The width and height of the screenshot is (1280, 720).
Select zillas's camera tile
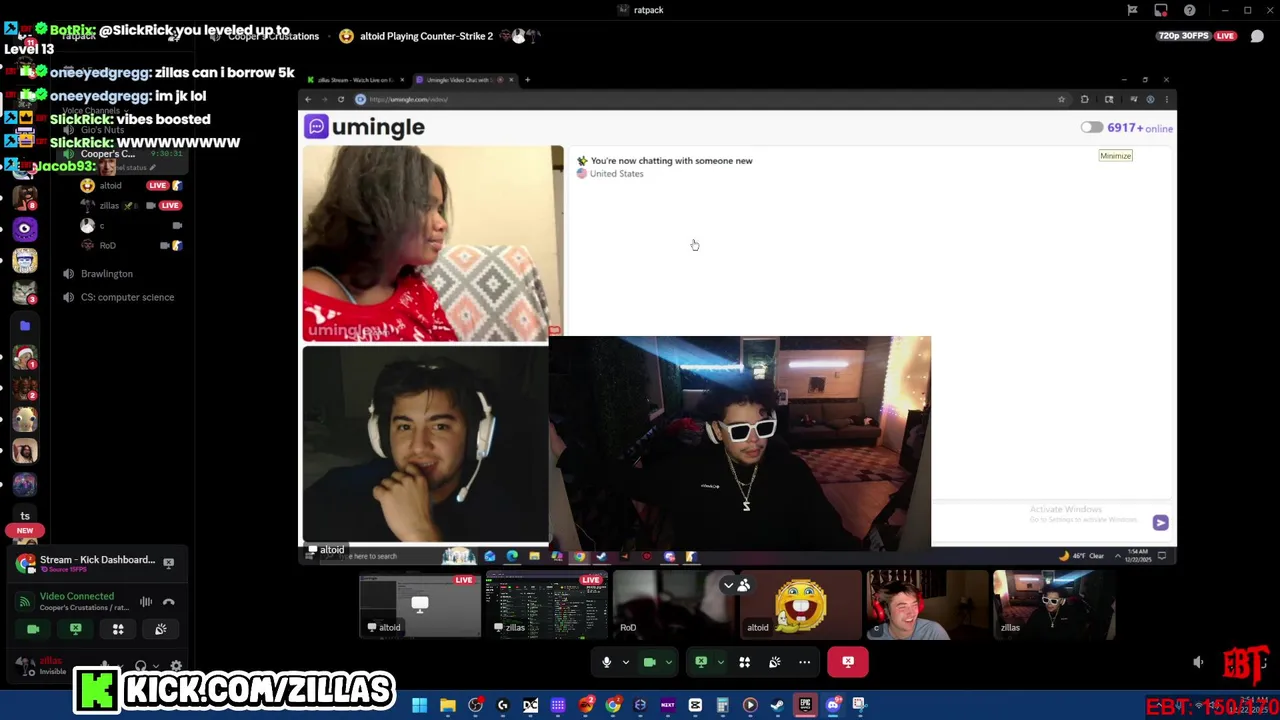1054,604
